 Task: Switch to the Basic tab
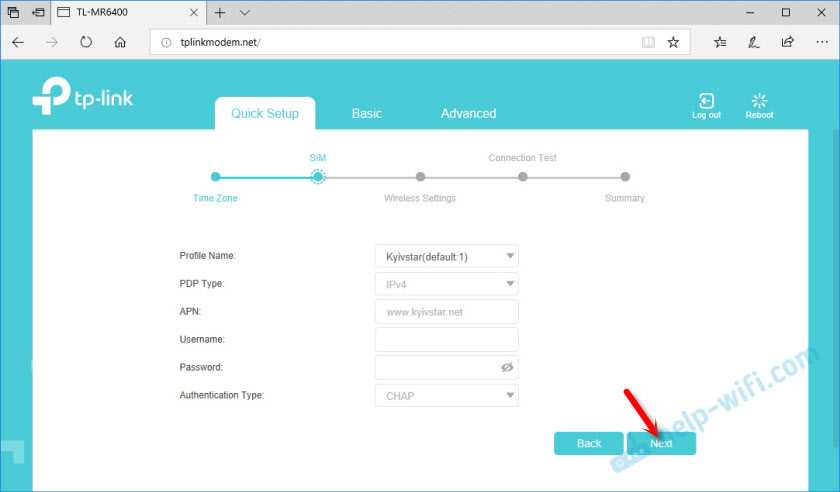366,114
